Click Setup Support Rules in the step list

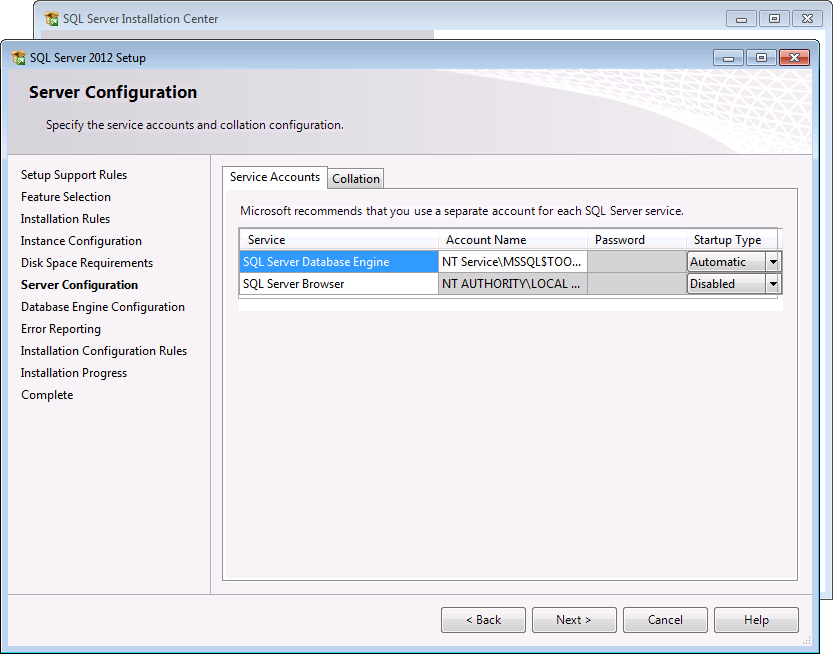pos(74,175)
